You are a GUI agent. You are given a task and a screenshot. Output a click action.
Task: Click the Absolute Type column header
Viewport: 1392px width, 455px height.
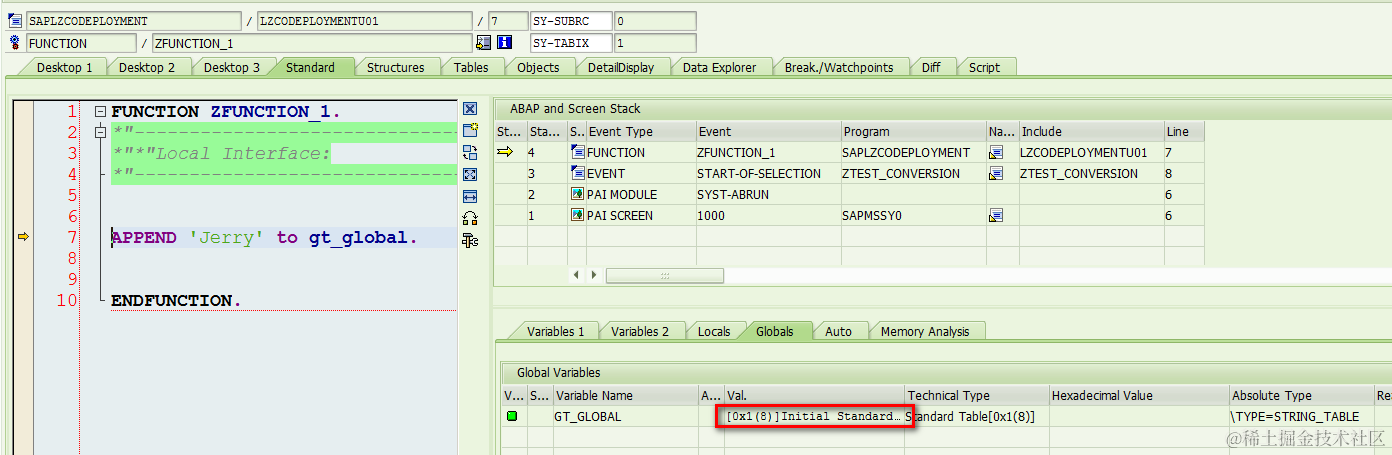[x=1302, y=396]
